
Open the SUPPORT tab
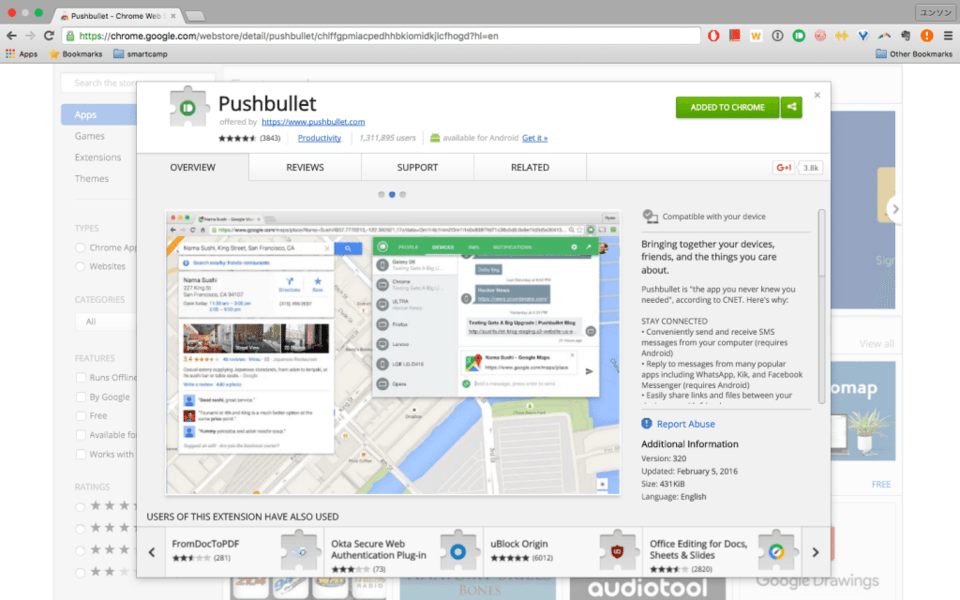click(x=418, y=167)
